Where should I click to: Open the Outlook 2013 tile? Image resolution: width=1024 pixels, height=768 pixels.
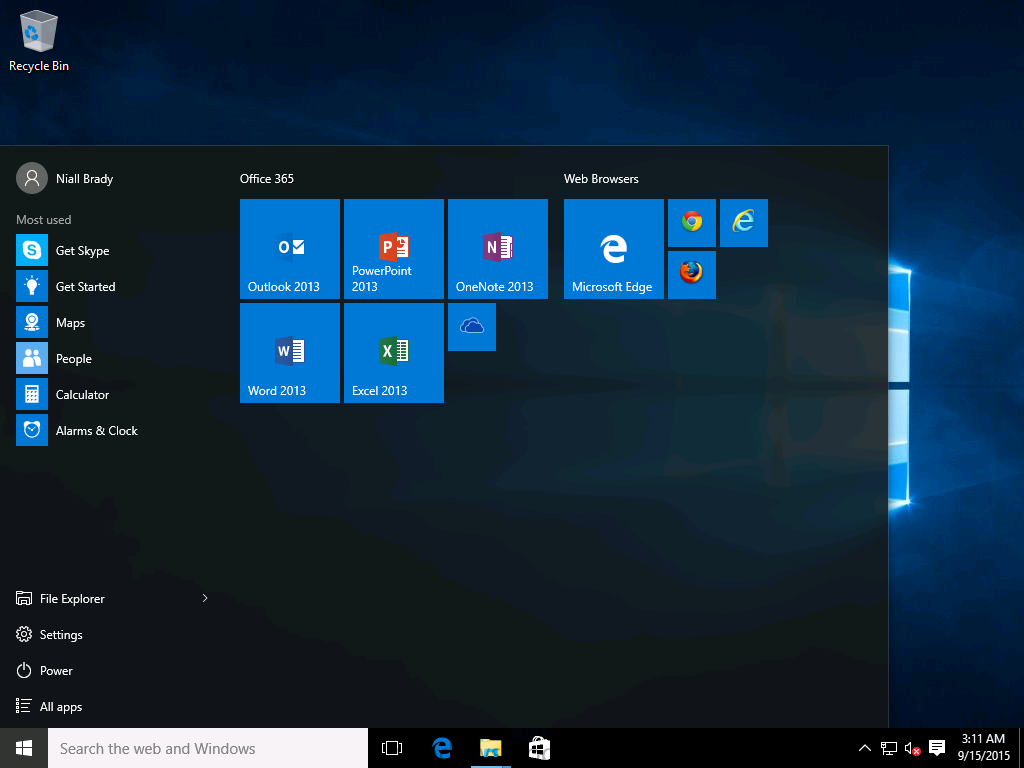coord(290,249)
